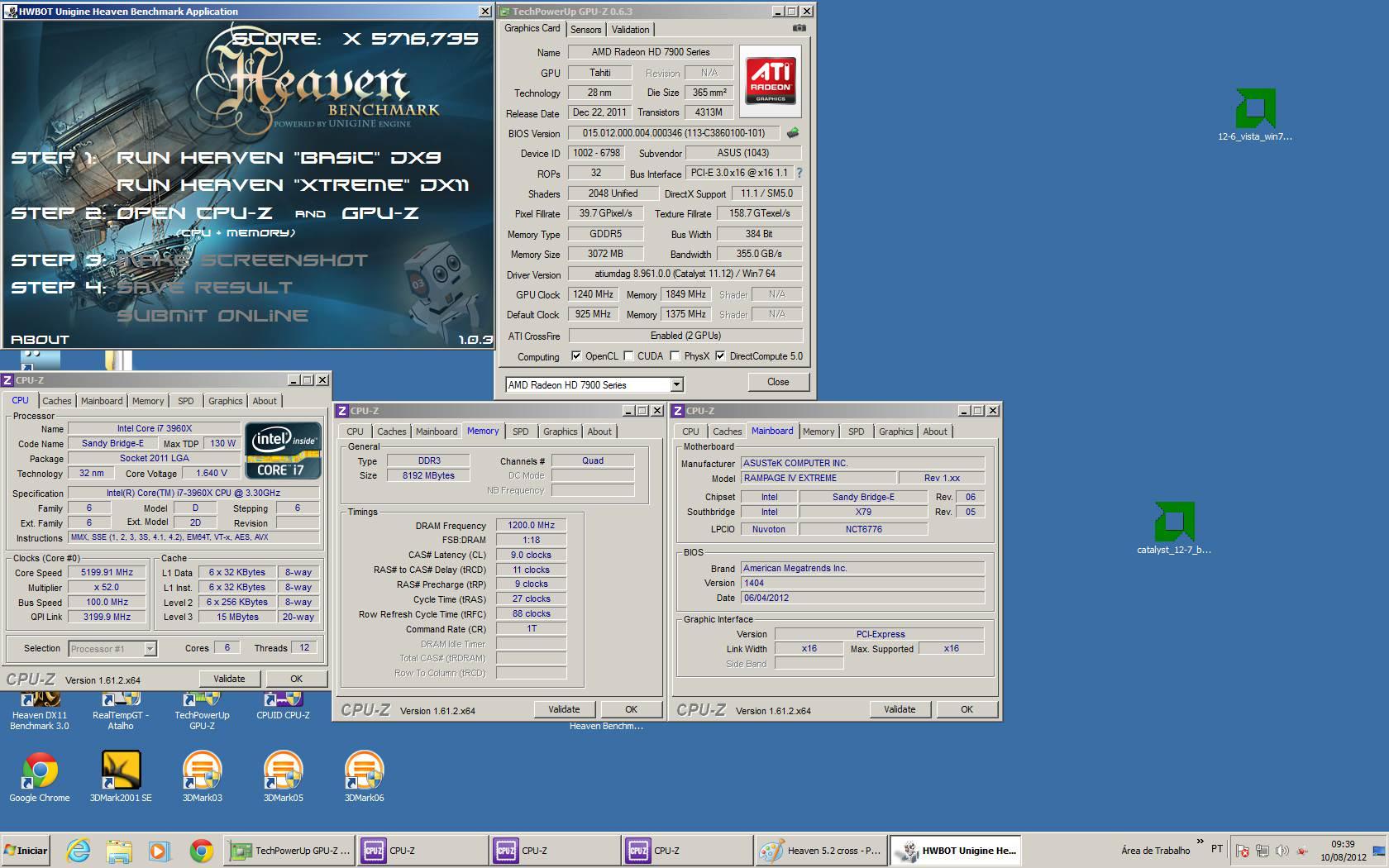1389x868 pixels.
Task: Click the Core Speed 5199.91 MHz field
Action: coord(107,572)
